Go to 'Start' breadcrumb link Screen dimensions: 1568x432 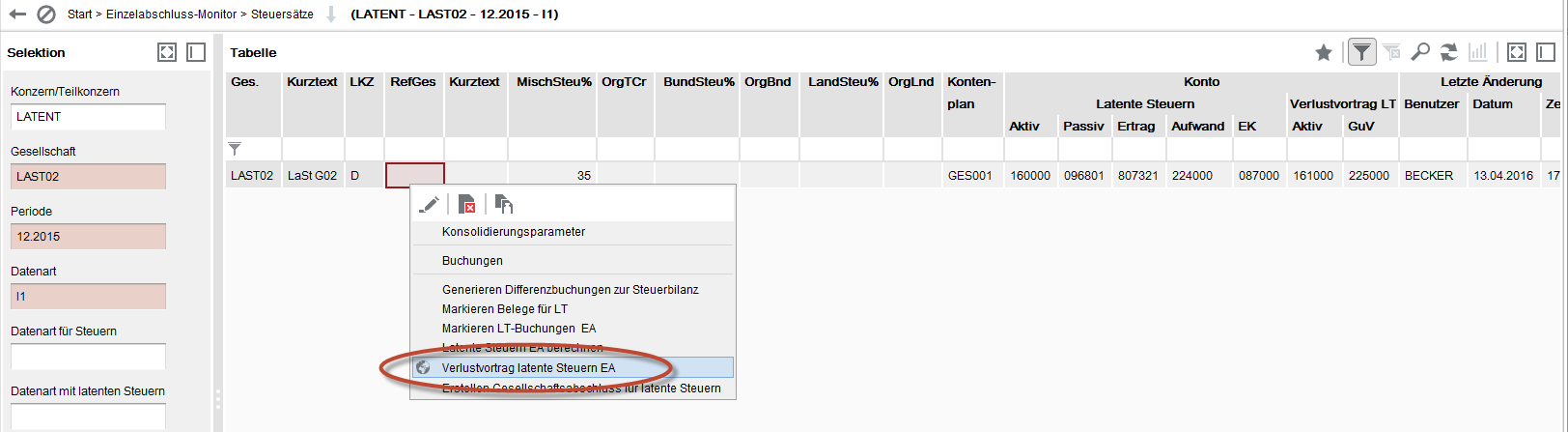click(x=80, y=14)
